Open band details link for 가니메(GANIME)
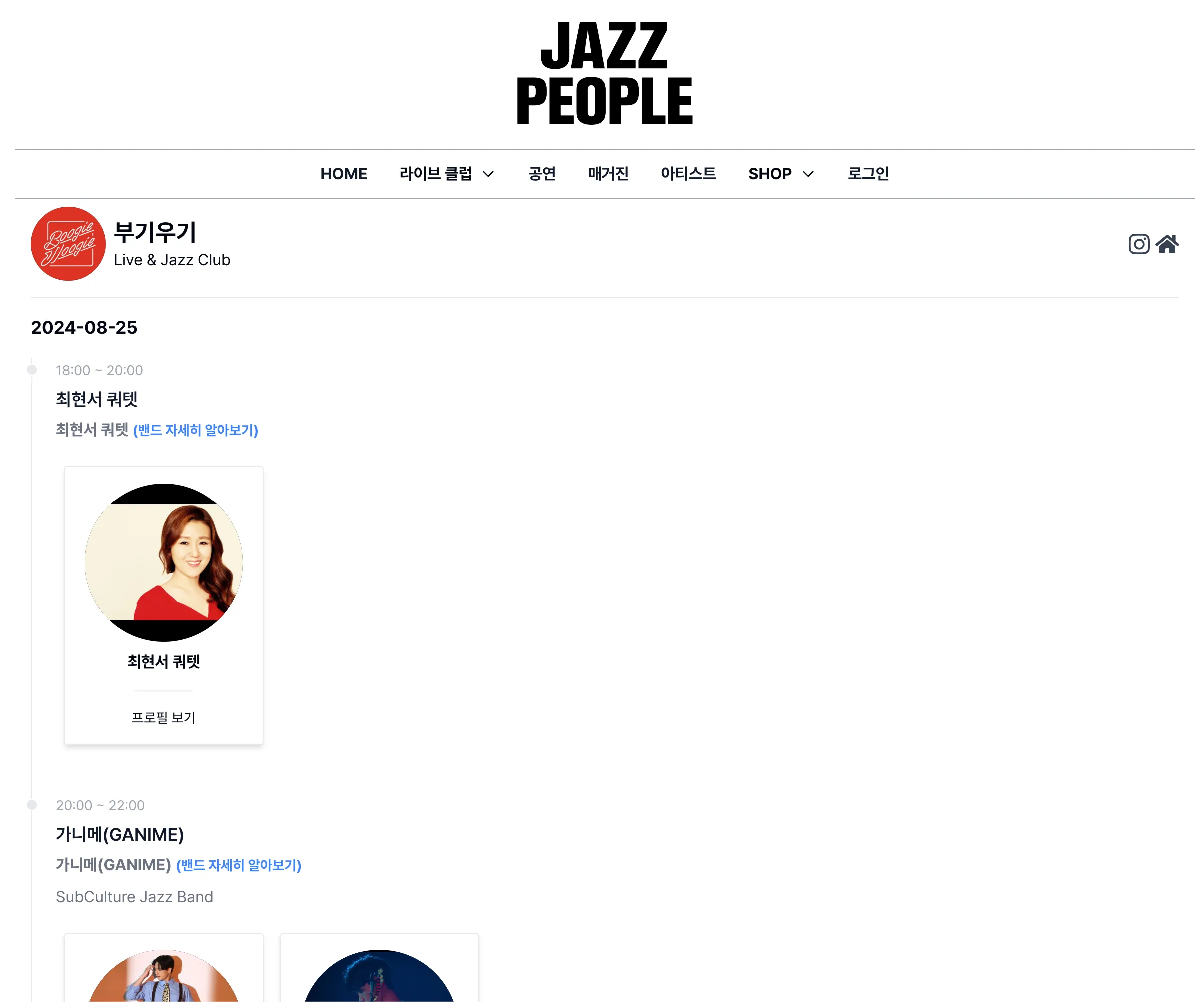 [239, 865]
